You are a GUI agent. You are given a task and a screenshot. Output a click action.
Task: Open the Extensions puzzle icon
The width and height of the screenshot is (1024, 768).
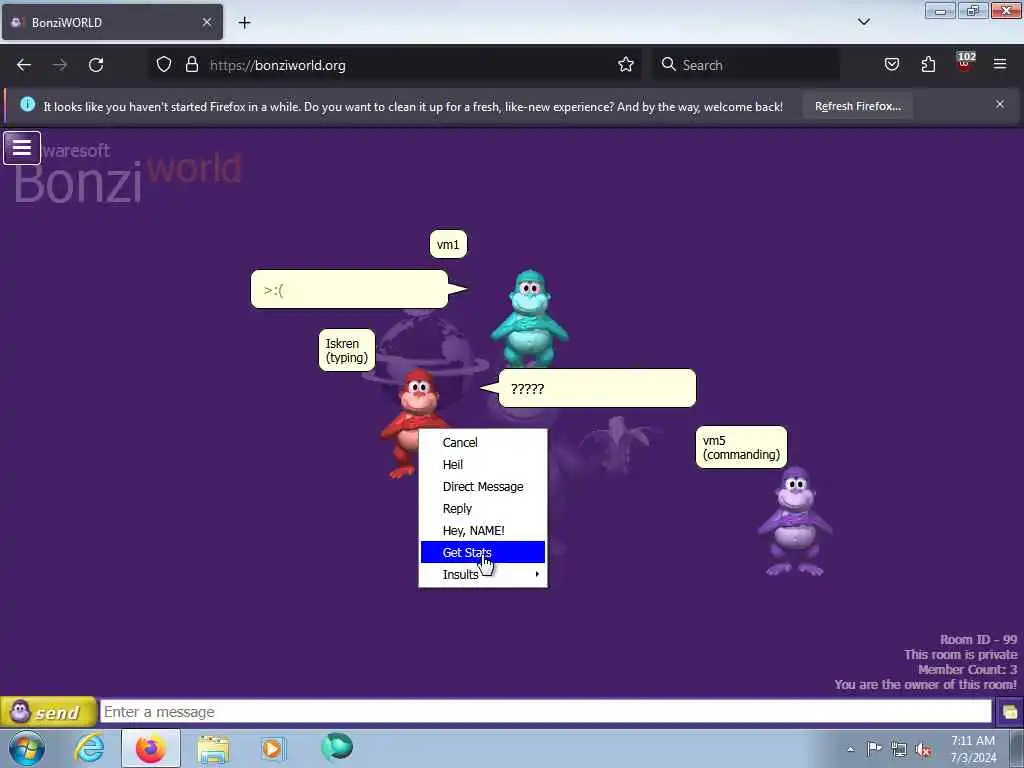tap(928, 65)
